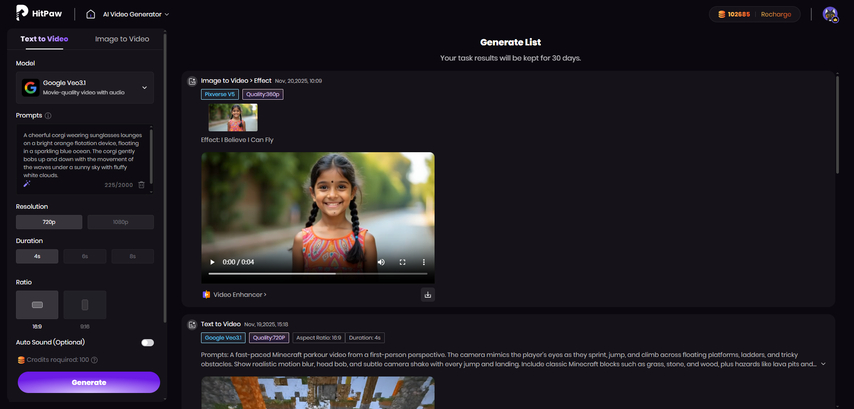Enter fullscreen mode on the video player
The image size is (854, 409).
[x=403, y=262]
